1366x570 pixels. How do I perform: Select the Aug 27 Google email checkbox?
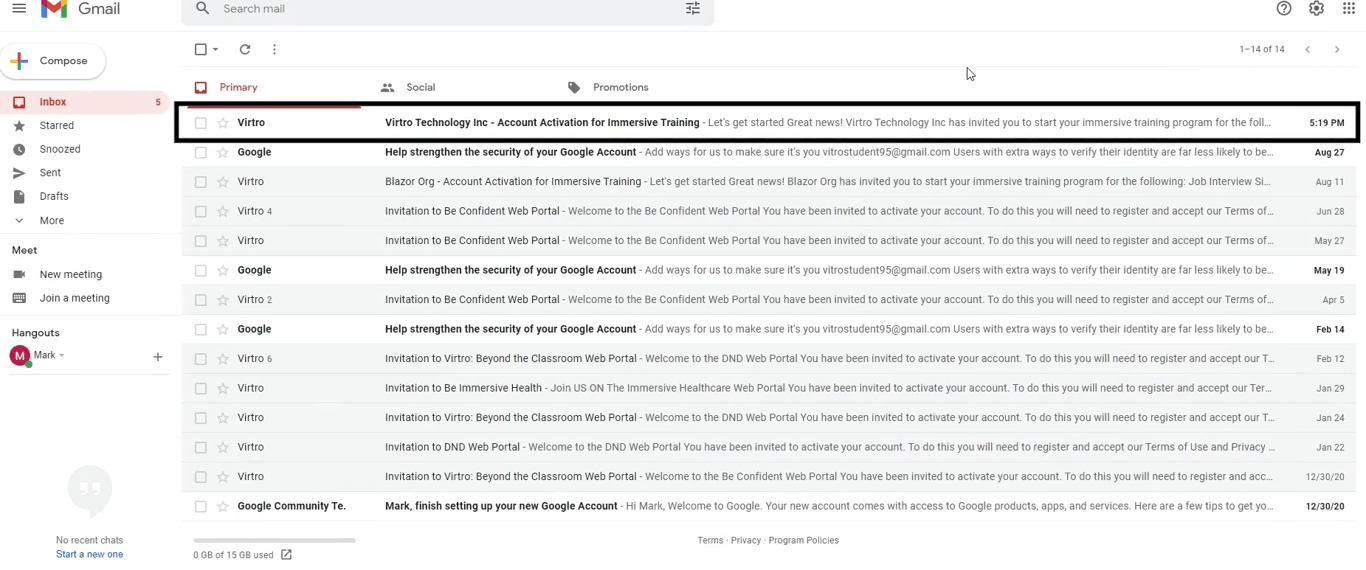click(x=201, y=153)
